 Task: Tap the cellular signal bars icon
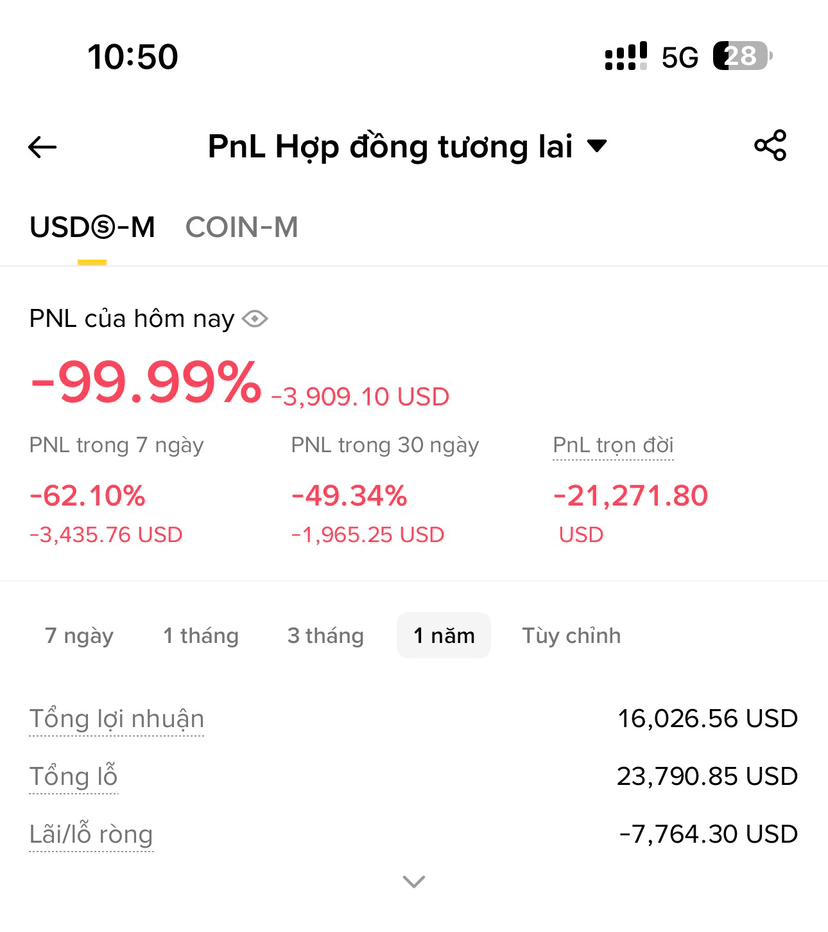[x=626, y=56]
